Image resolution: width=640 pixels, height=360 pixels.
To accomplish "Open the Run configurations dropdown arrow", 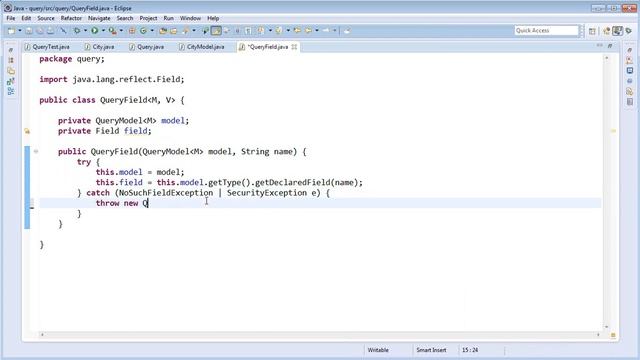I will pos(103,31).
